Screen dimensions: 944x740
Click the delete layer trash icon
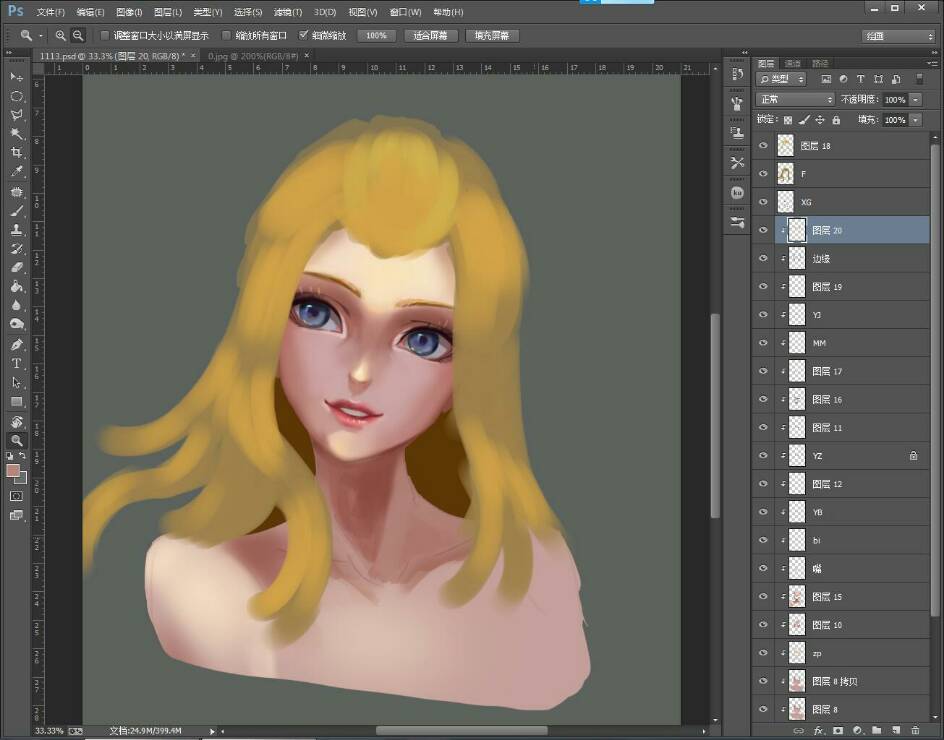915,731
